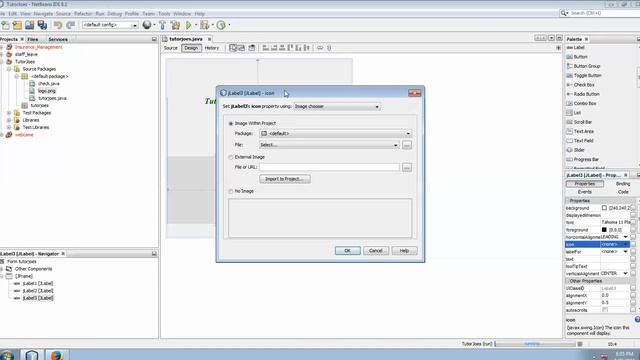Click Cancel in icon dialog
Screen dimensions: 640x360
[376, 251]
